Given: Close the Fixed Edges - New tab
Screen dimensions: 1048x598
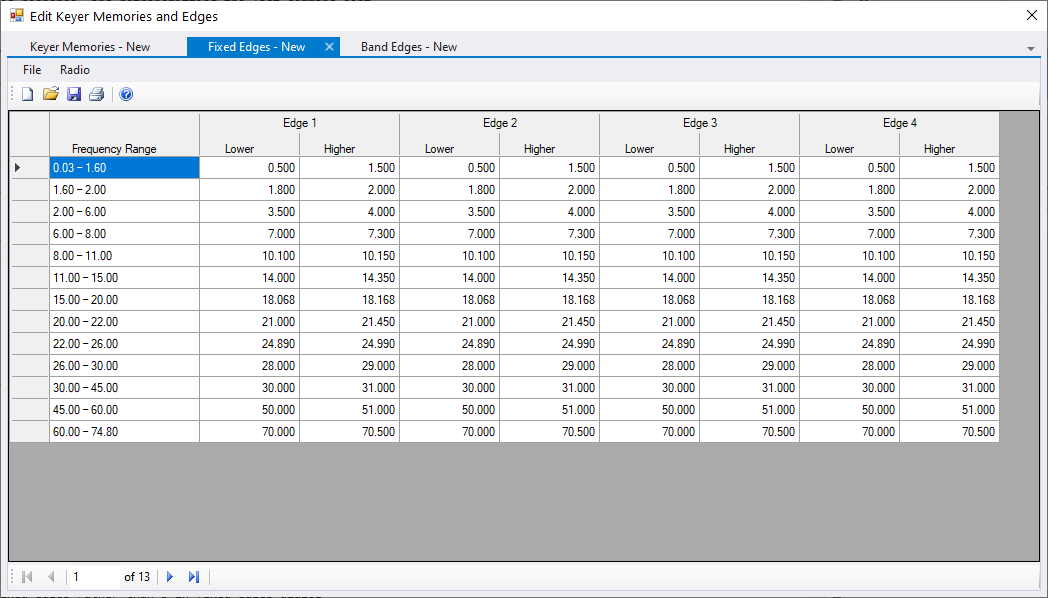Looking at the screenshot, I should [x=329, y=47].
